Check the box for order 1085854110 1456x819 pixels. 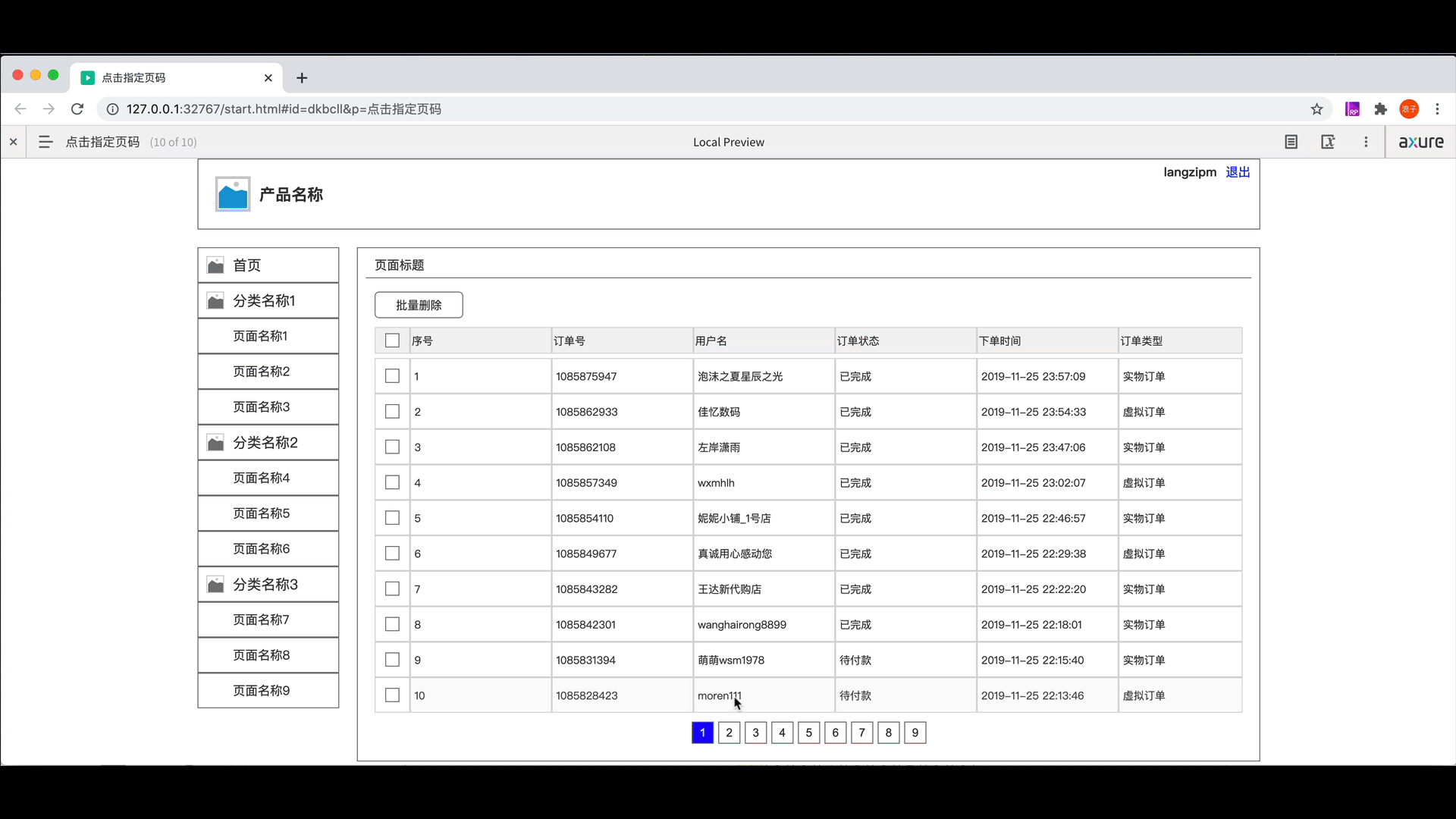coord(392,518)
